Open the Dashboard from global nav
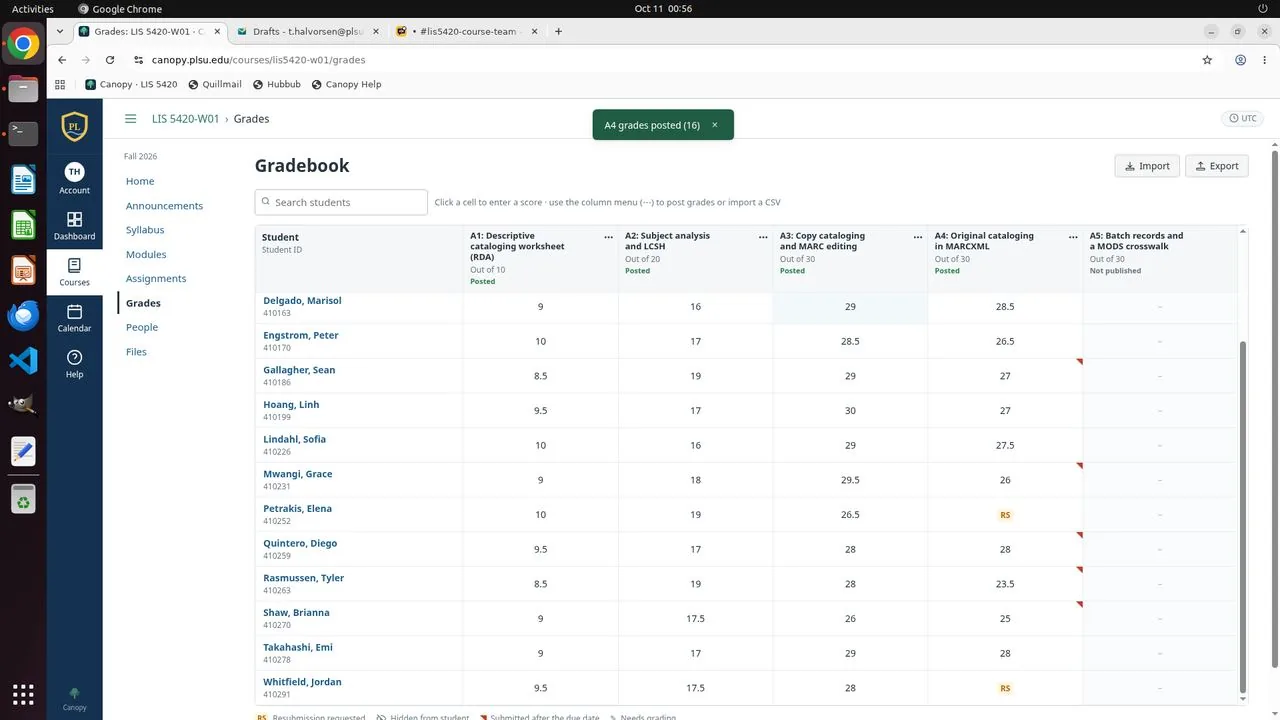This screenshot has width=1280, height=720. tap(74, 225)
